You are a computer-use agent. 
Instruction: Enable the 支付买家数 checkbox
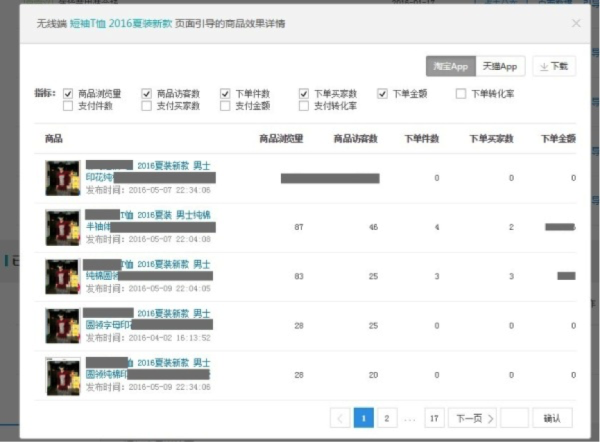(x=146, y=106)
